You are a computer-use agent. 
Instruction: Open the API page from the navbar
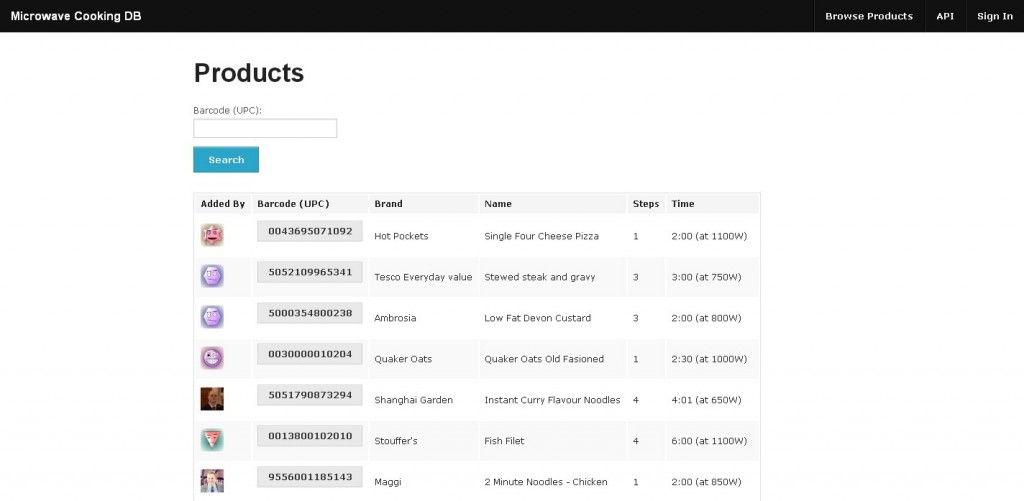[x=945, y=16]
